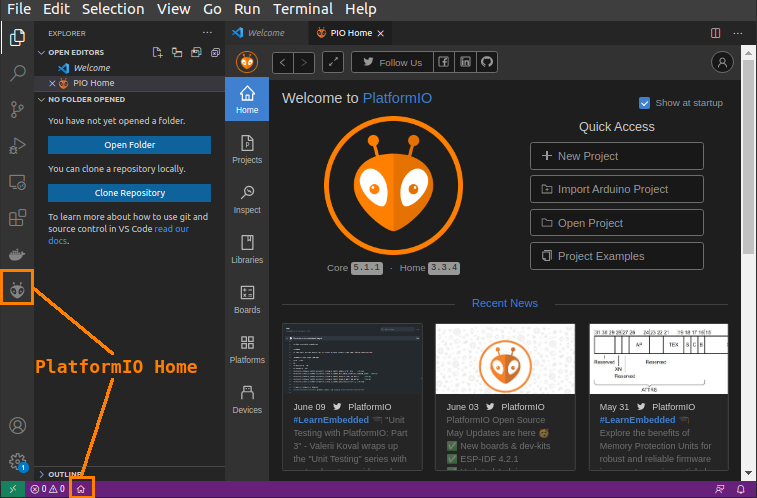
Task: Click PlatformIO Home icon in status bar
Action: [x=81, y=489]
